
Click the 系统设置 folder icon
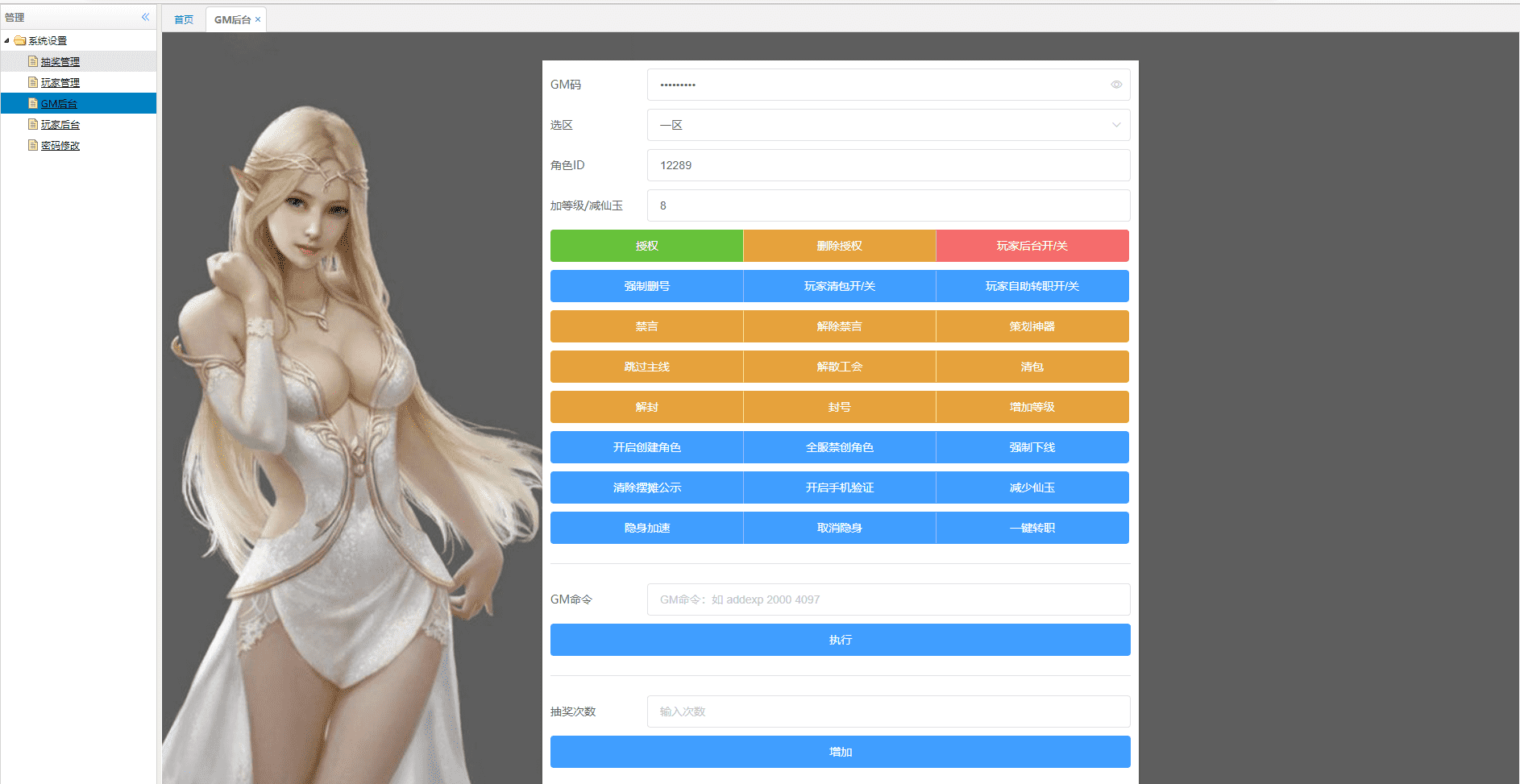coord(20,40)
